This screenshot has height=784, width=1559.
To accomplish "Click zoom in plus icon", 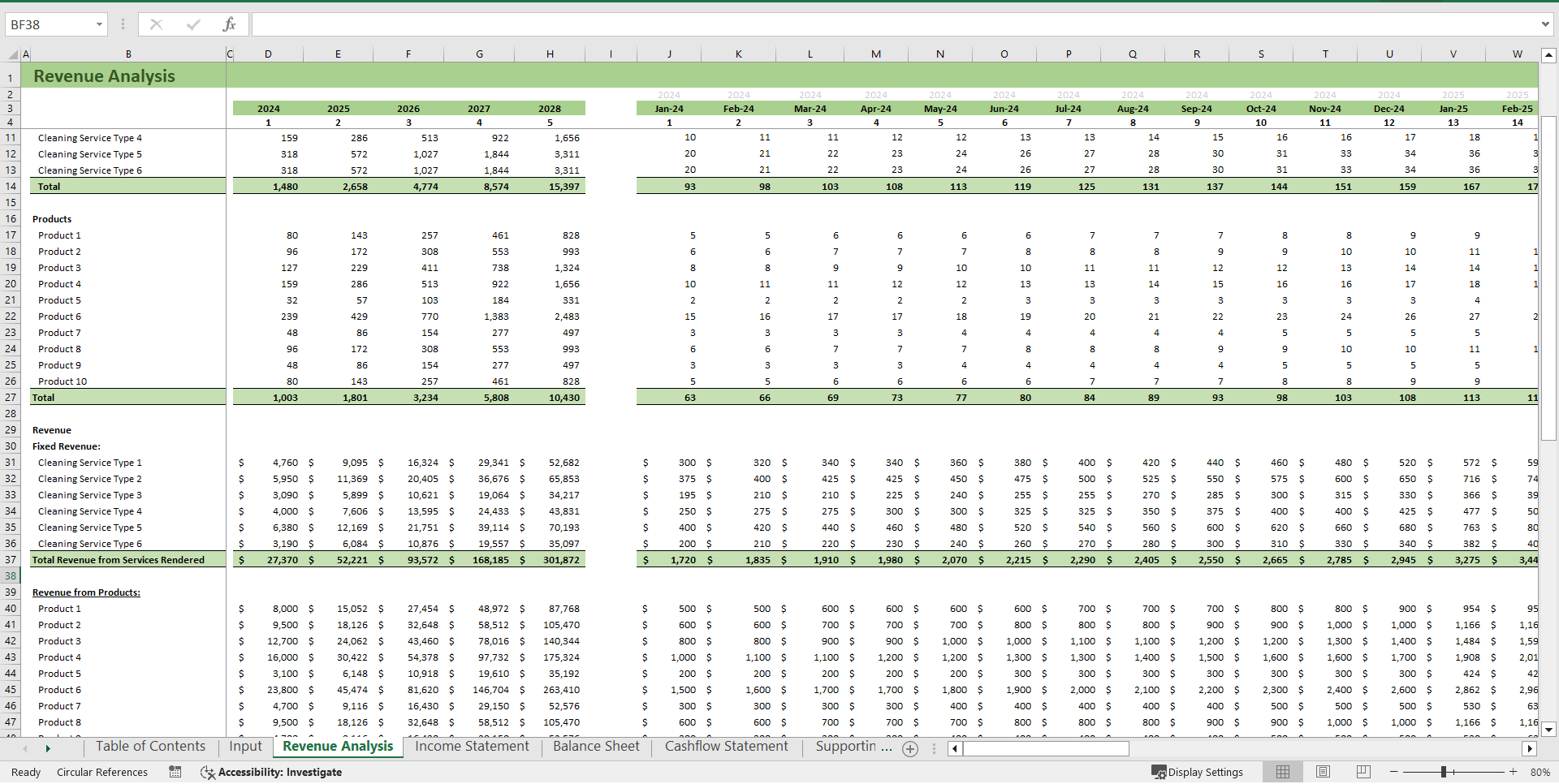I will 1513,772.
